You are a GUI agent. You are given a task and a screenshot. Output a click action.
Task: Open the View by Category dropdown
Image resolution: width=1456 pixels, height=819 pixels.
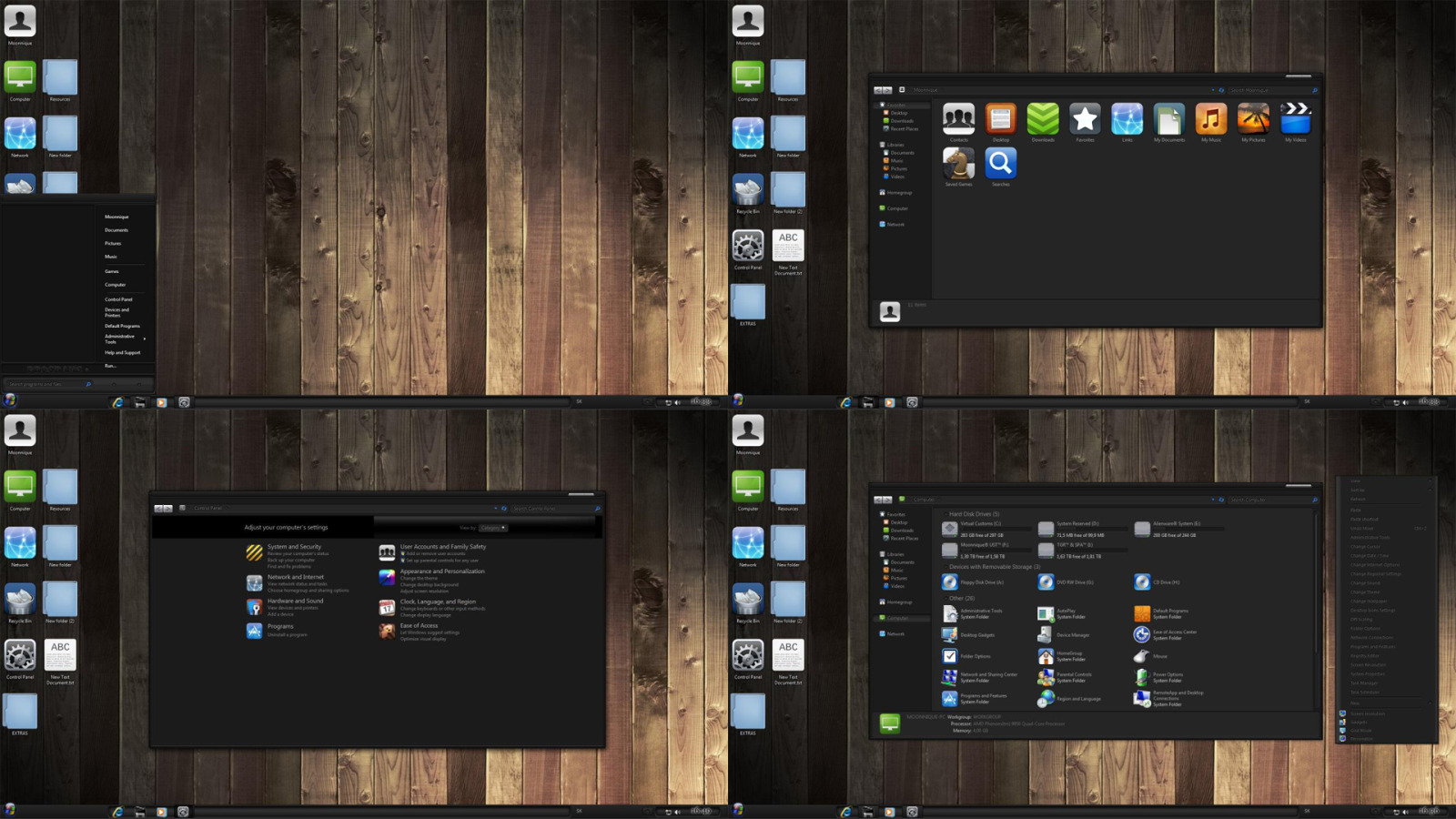493,528
